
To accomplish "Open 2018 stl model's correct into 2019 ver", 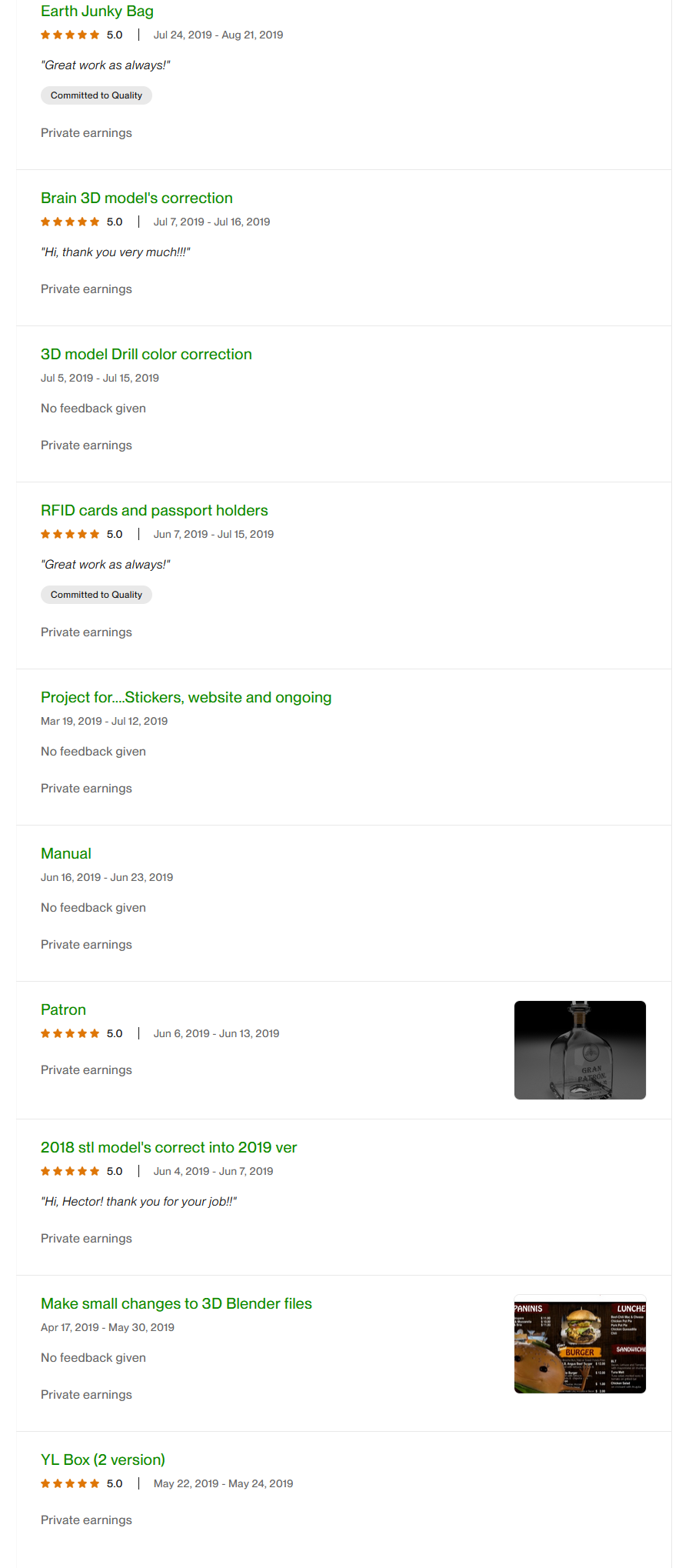I will pos(168,1148).
